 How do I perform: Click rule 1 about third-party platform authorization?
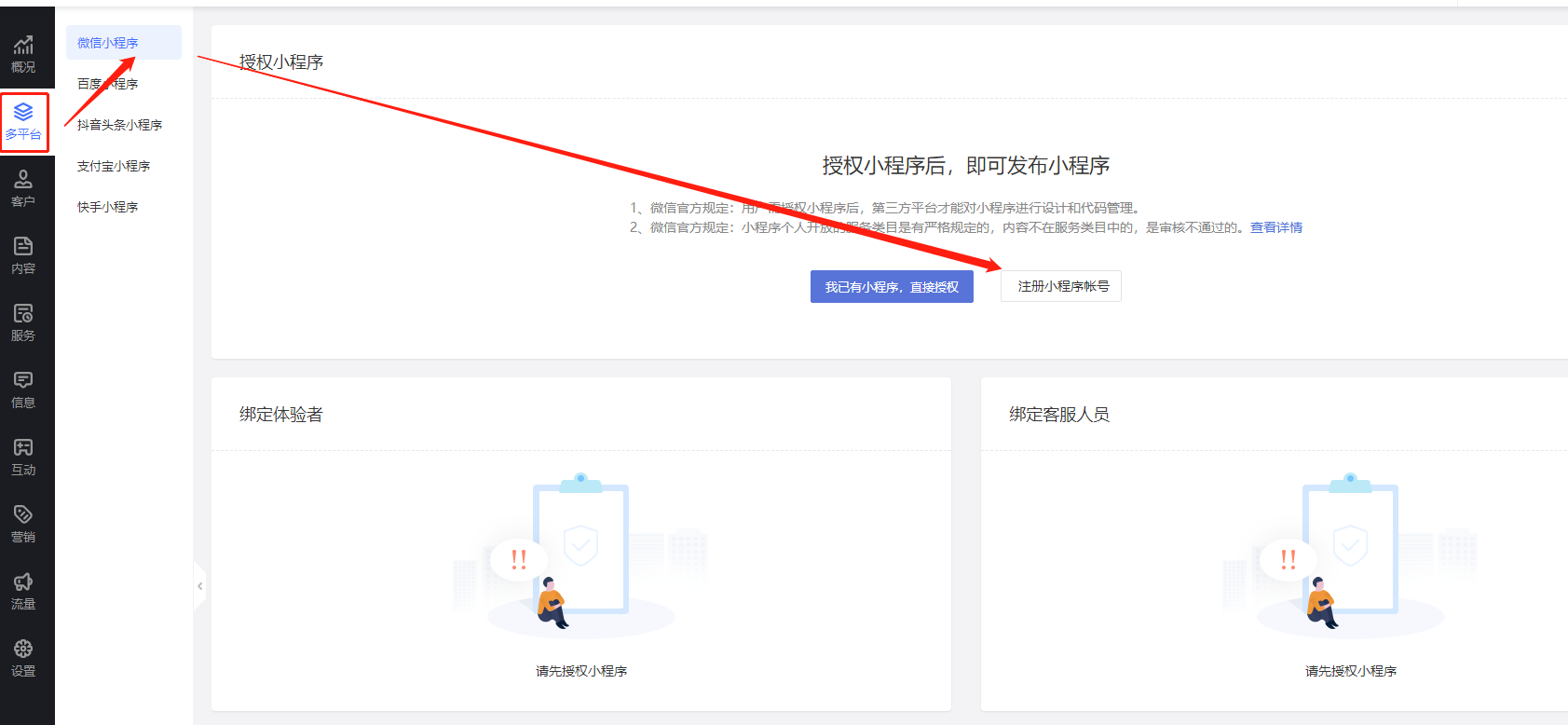pyautogui.click(x=885, y=208)
